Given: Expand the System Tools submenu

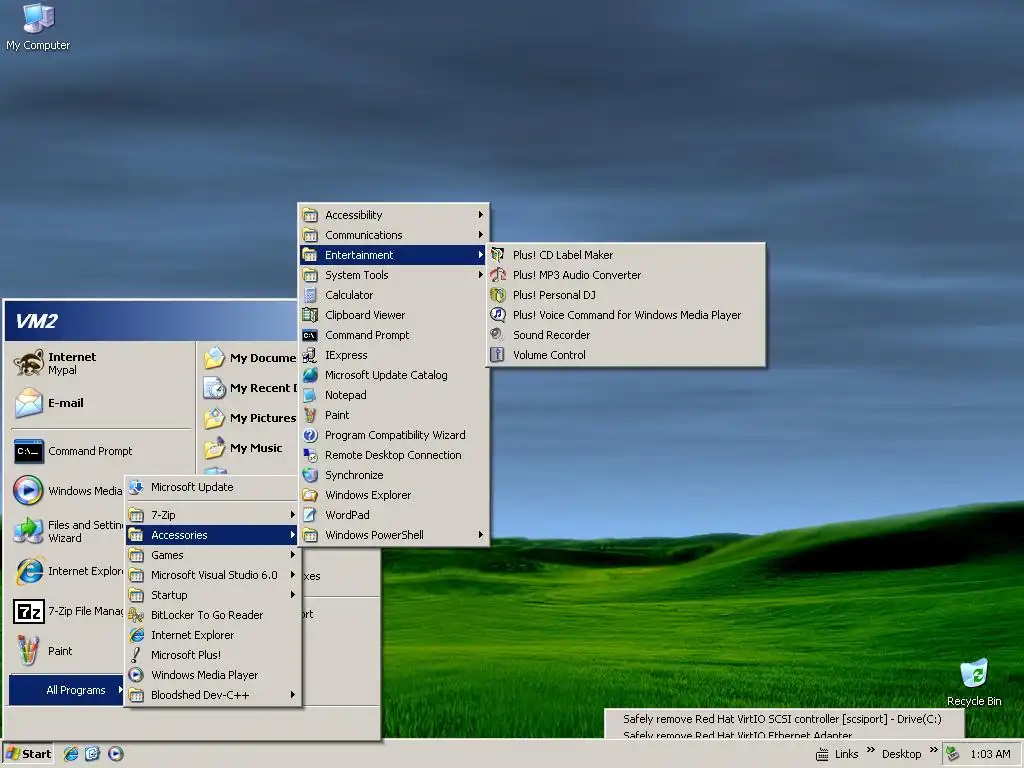Looking at the screenshot, I should pyautogui.click(x=394, y=275).
